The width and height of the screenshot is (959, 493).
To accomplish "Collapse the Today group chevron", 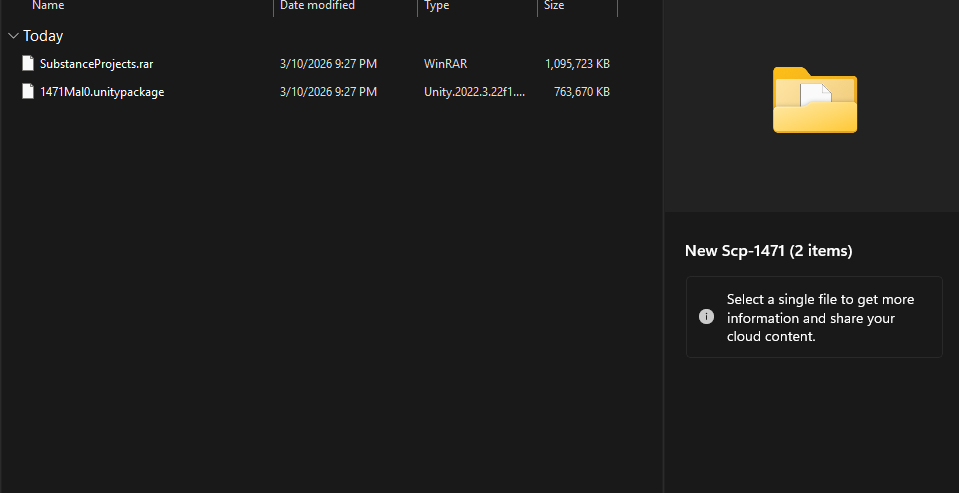I will tap(13, 36).
